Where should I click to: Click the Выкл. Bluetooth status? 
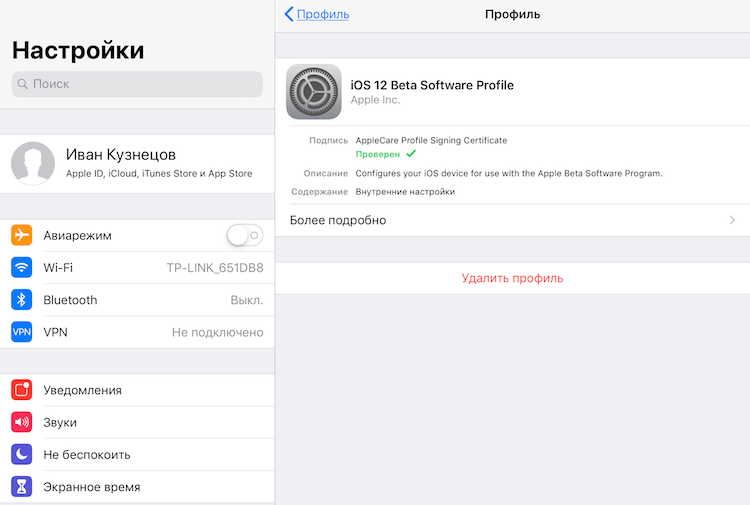pyautogui.click(x=247, y=300)
